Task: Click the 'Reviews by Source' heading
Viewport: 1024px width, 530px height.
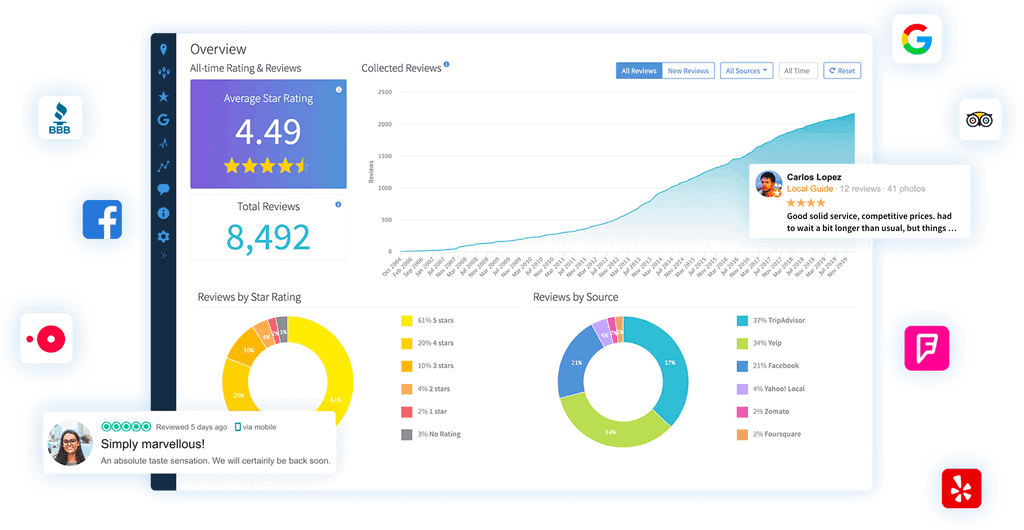Action: coord(575,297)
